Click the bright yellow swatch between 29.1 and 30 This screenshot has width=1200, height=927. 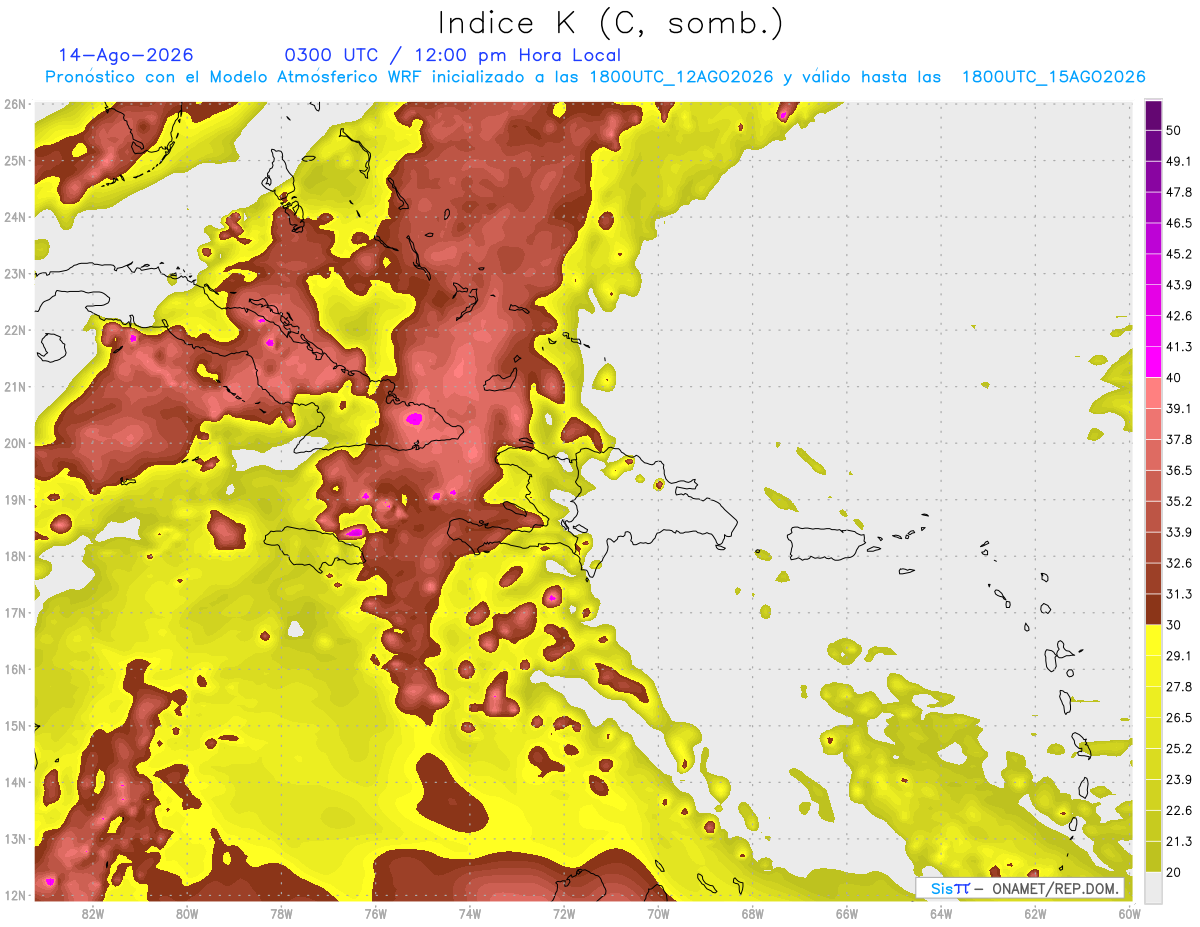1153,640
